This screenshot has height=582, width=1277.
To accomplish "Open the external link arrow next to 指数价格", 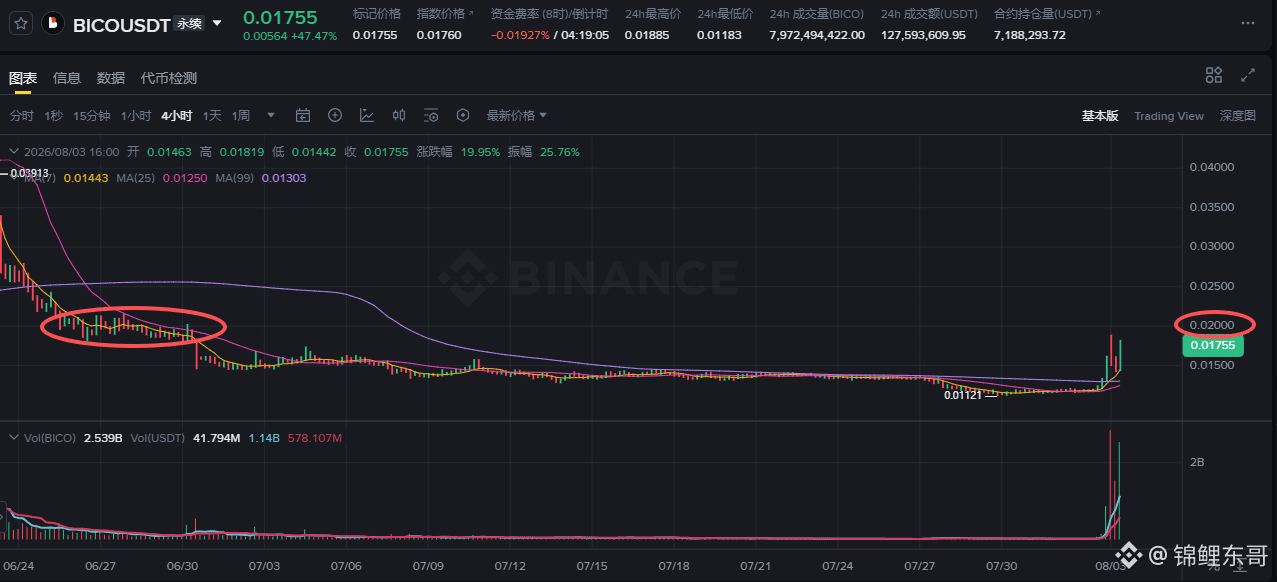I will click(x=471, y=14).
